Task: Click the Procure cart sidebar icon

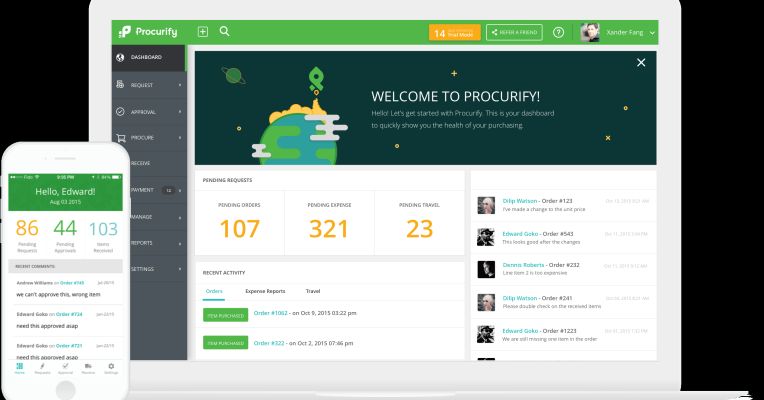Action: 121,138
